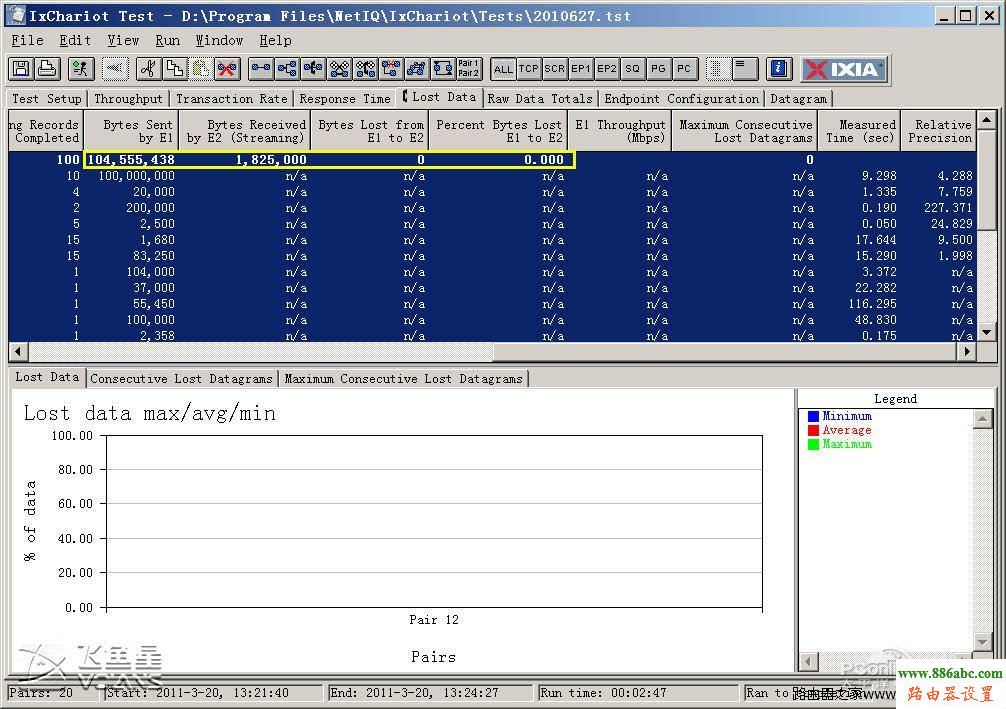Open the Window menu
Viewport: 1006px width, 709px height.
tap(219, 40)
